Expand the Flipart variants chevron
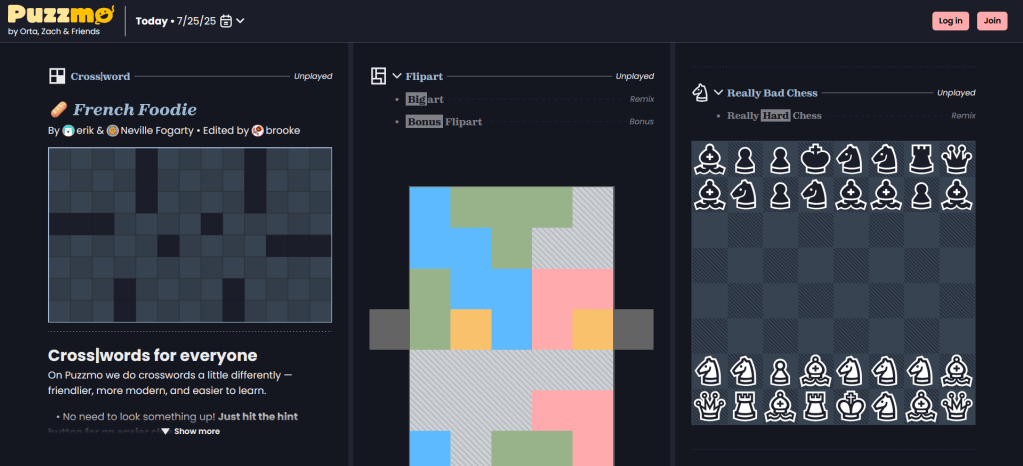The image size is (1023, 466). (x=397, y=76)
